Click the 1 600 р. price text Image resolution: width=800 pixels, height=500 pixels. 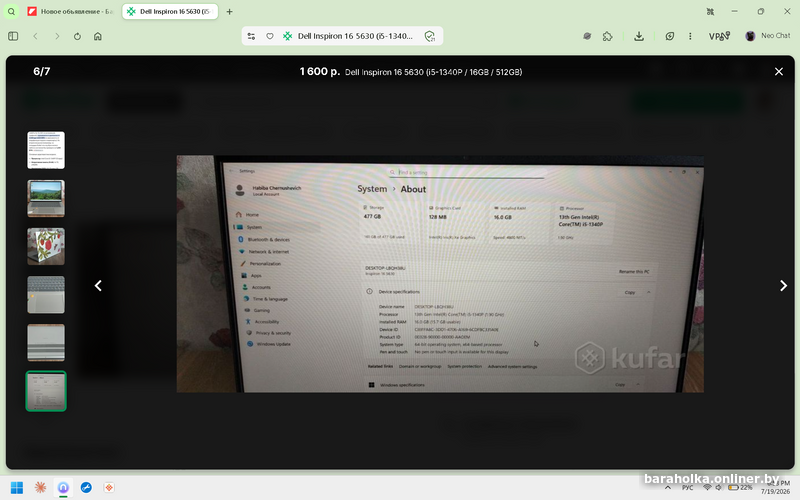click(319, 71)
